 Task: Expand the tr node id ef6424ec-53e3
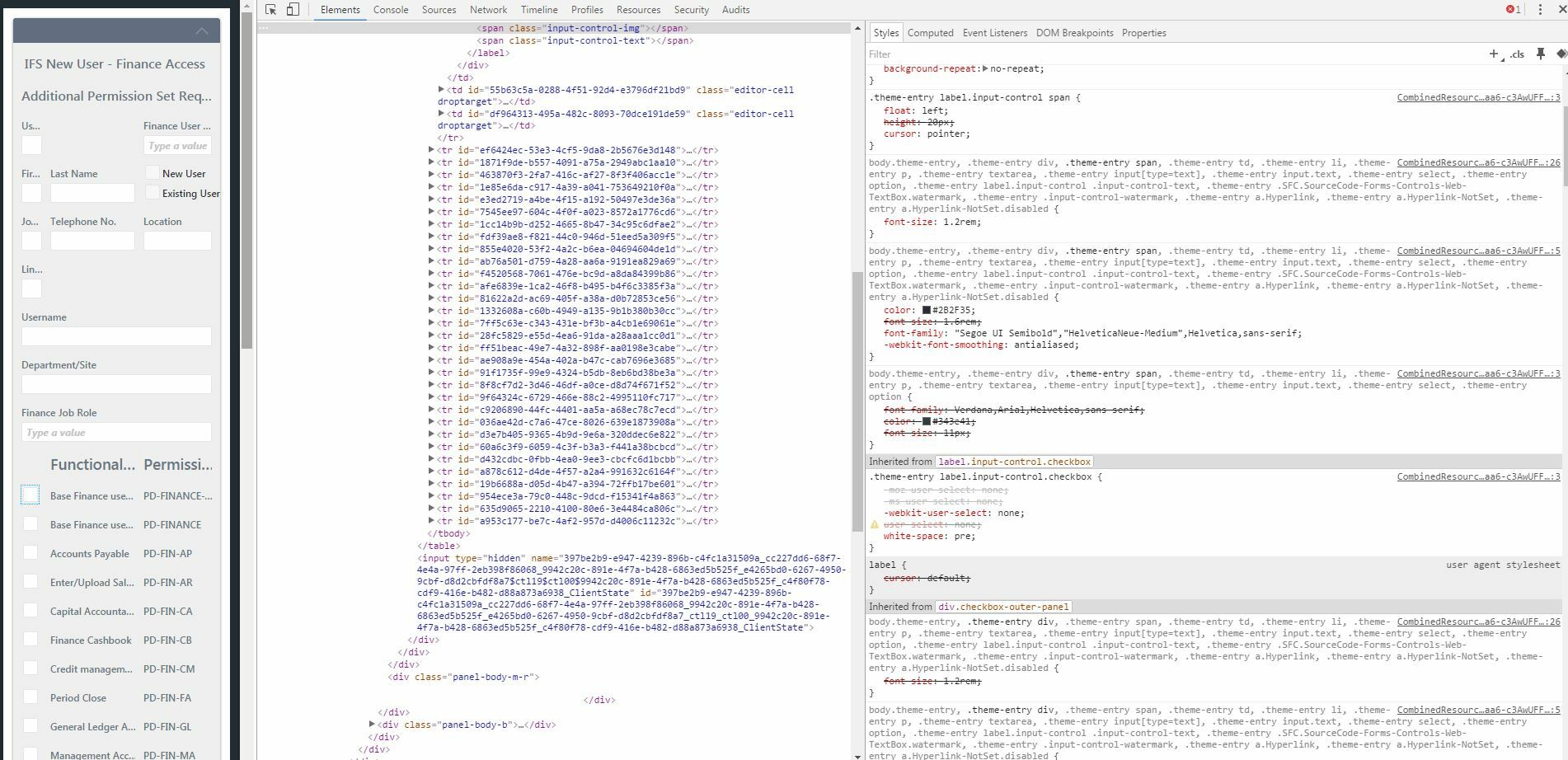431,150
